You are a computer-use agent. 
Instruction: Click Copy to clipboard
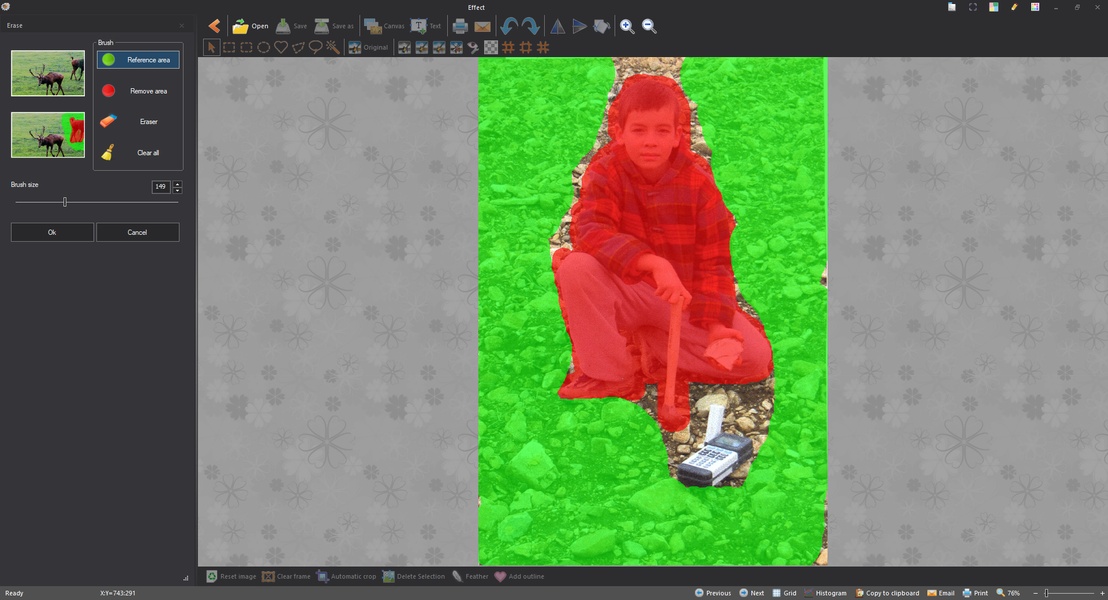coord(888,593)
